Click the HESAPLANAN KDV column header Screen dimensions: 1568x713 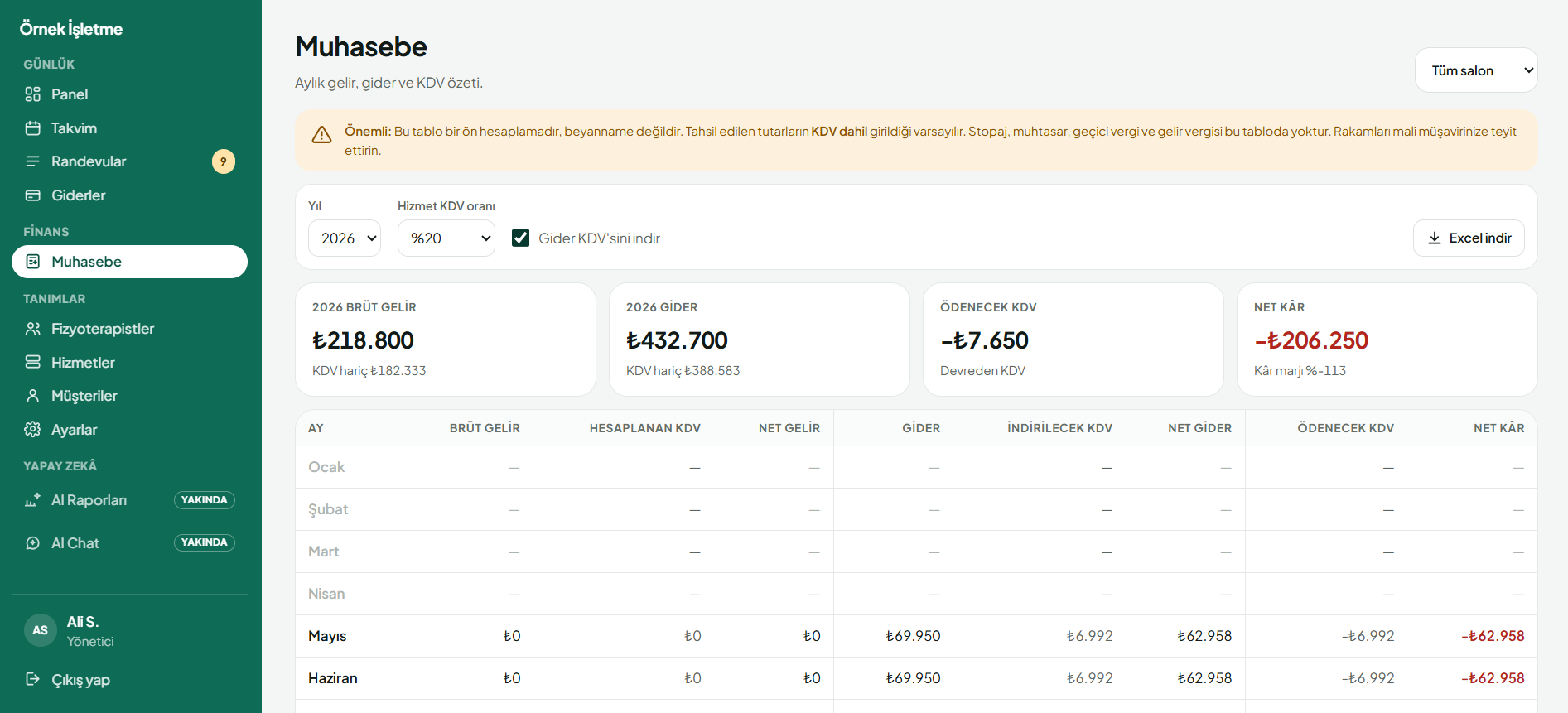coord(645,428)
